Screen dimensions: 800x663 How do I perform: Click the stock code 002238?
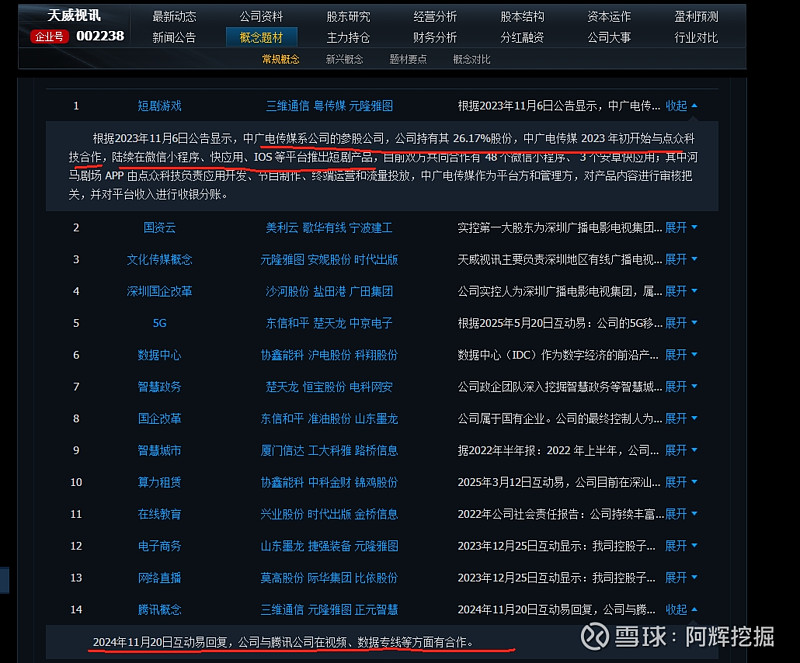pos(100,36)
